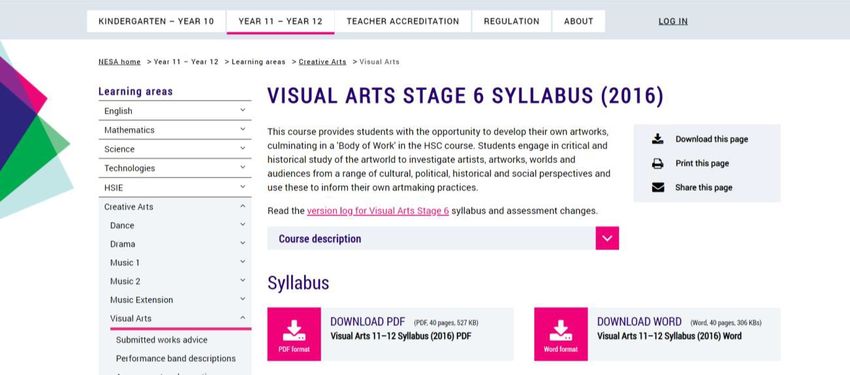Expand the Music 2 submenu chevron
Screen dimensions: 850x375
242,281
